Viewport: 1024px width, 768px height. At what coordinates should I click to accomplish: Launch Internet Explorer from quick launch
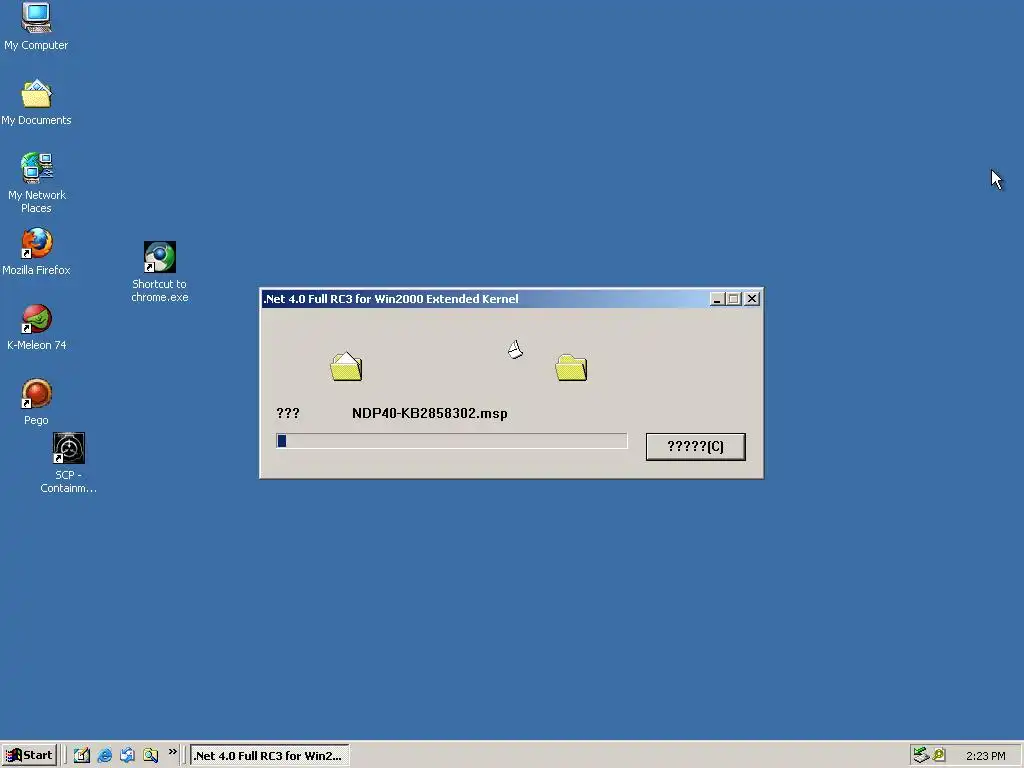(x=104, y=755)
